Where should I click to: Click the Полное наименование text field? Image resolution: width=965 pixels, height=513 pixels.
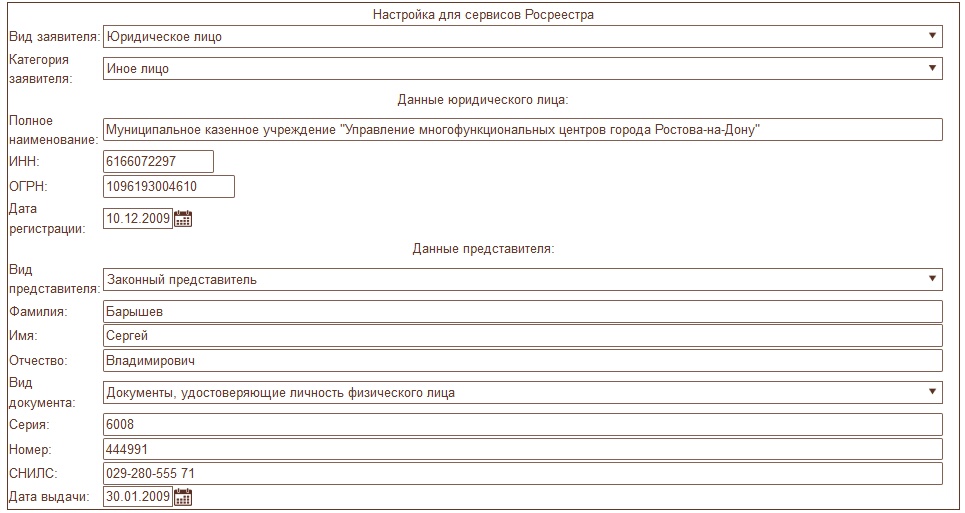(523, 130)
